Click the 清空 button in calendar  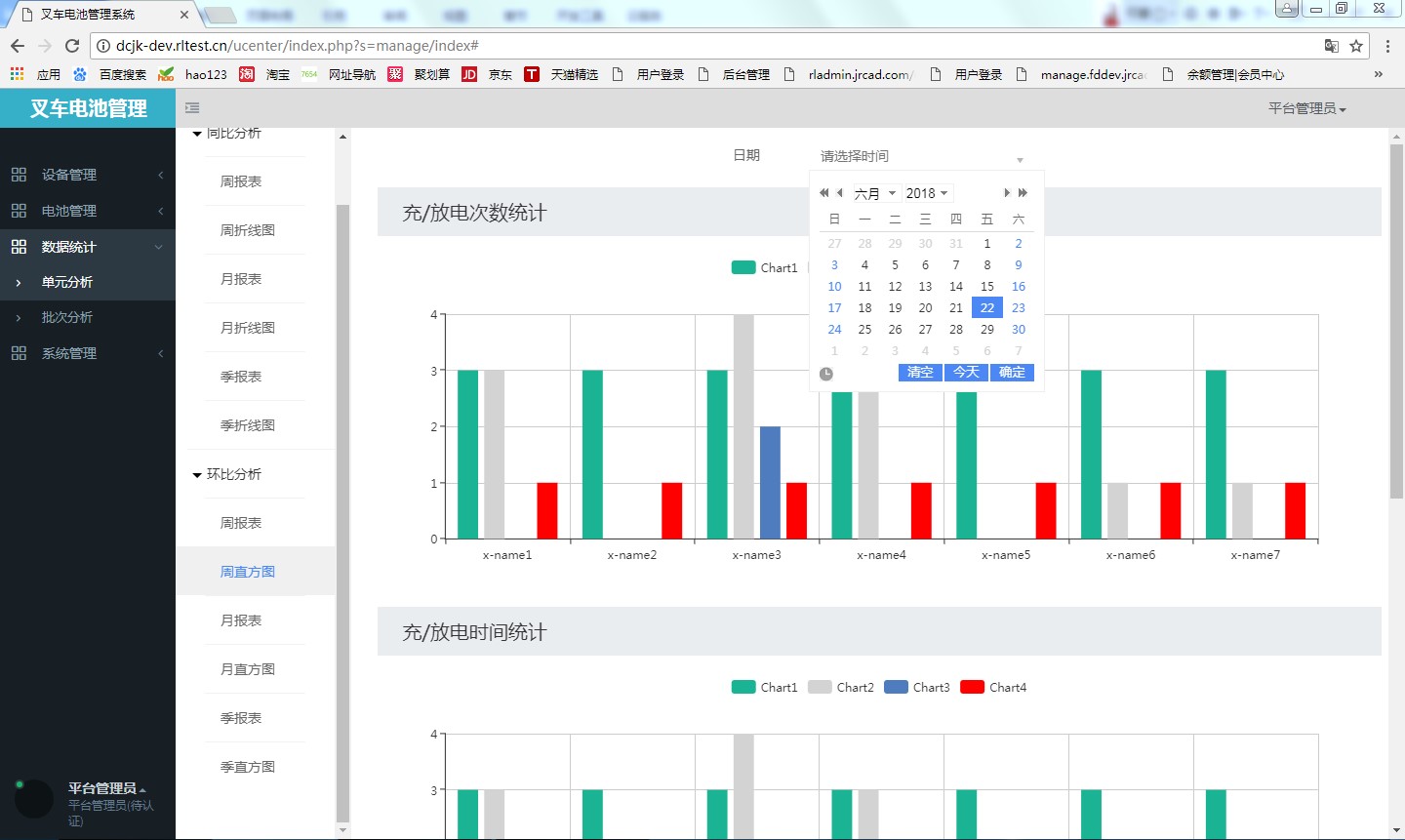click(919, 373)
